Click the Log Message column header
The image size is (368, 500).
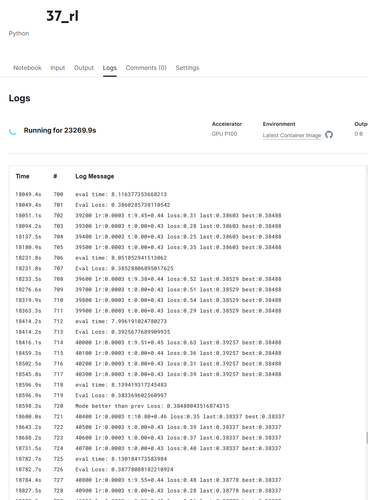pos(95,176)
